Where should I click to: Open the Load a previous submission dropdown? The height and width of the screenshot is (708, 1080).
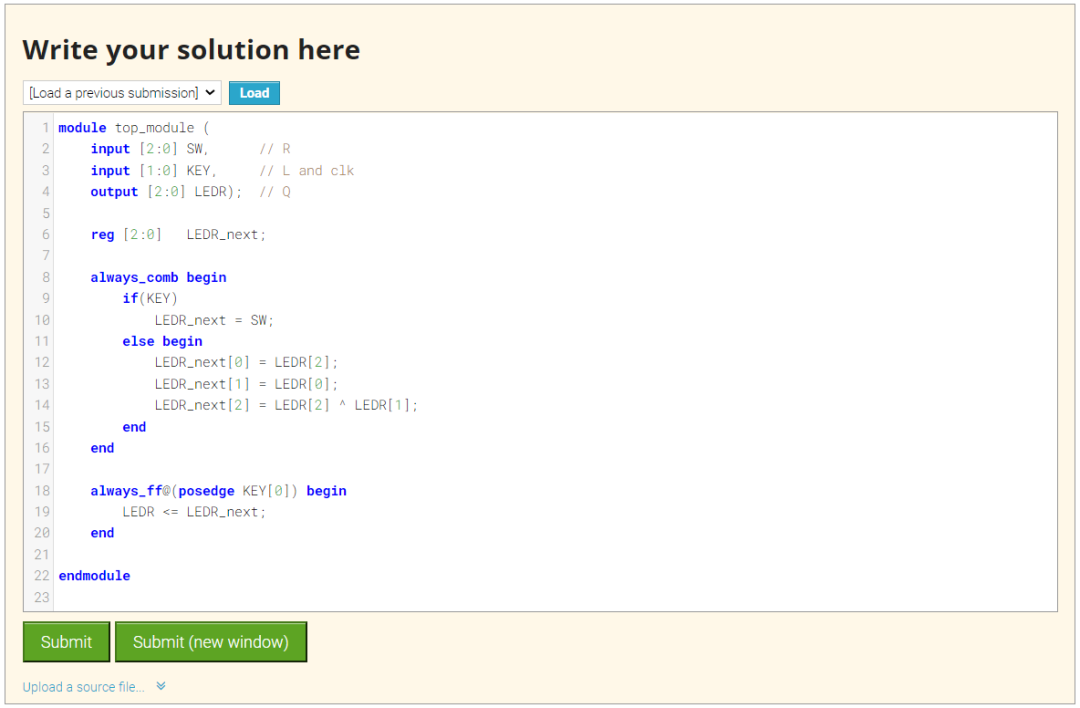[x=122, y=93]
